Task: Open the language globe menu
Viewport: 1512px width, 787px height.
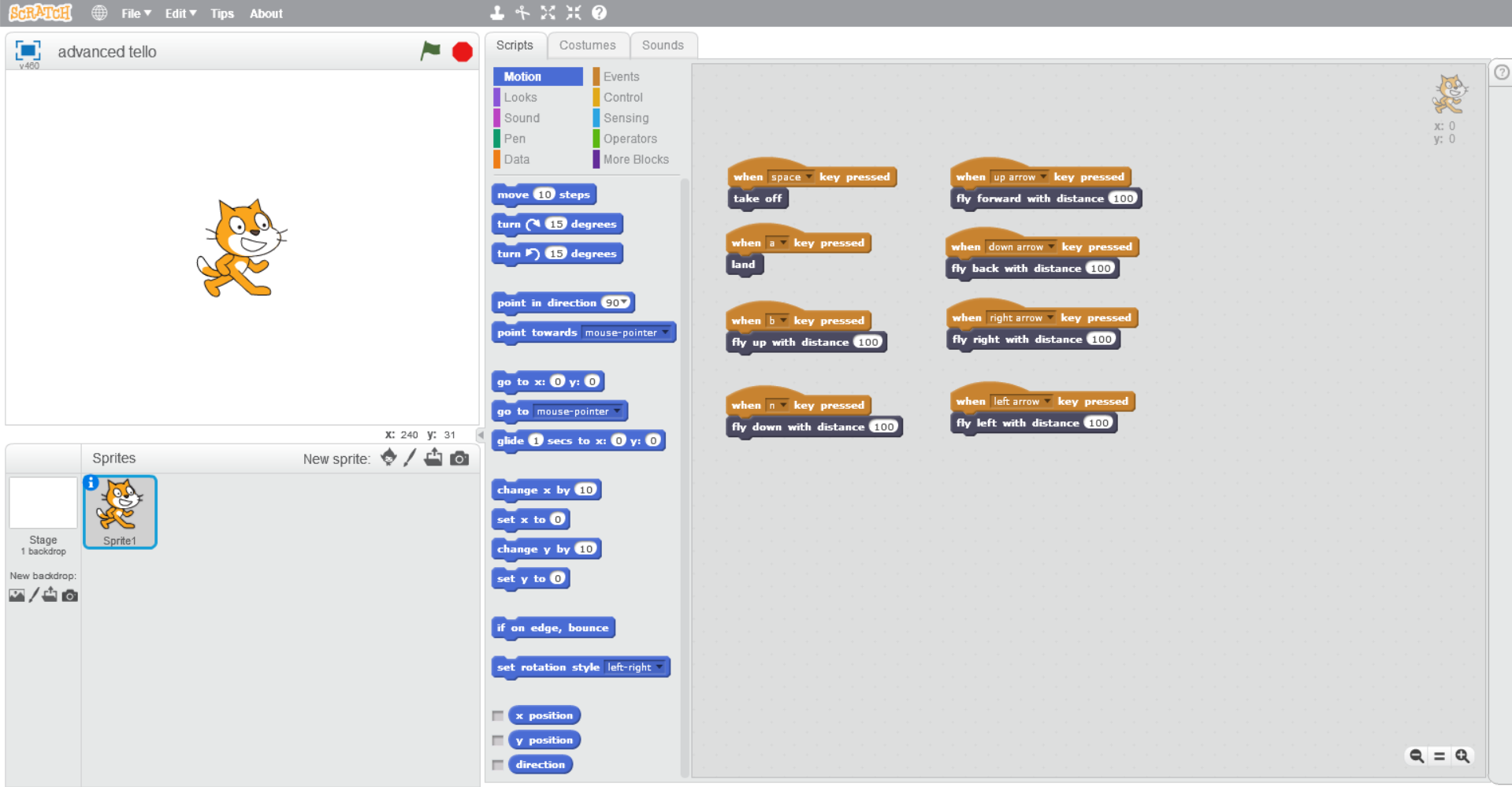Action: 99,13
